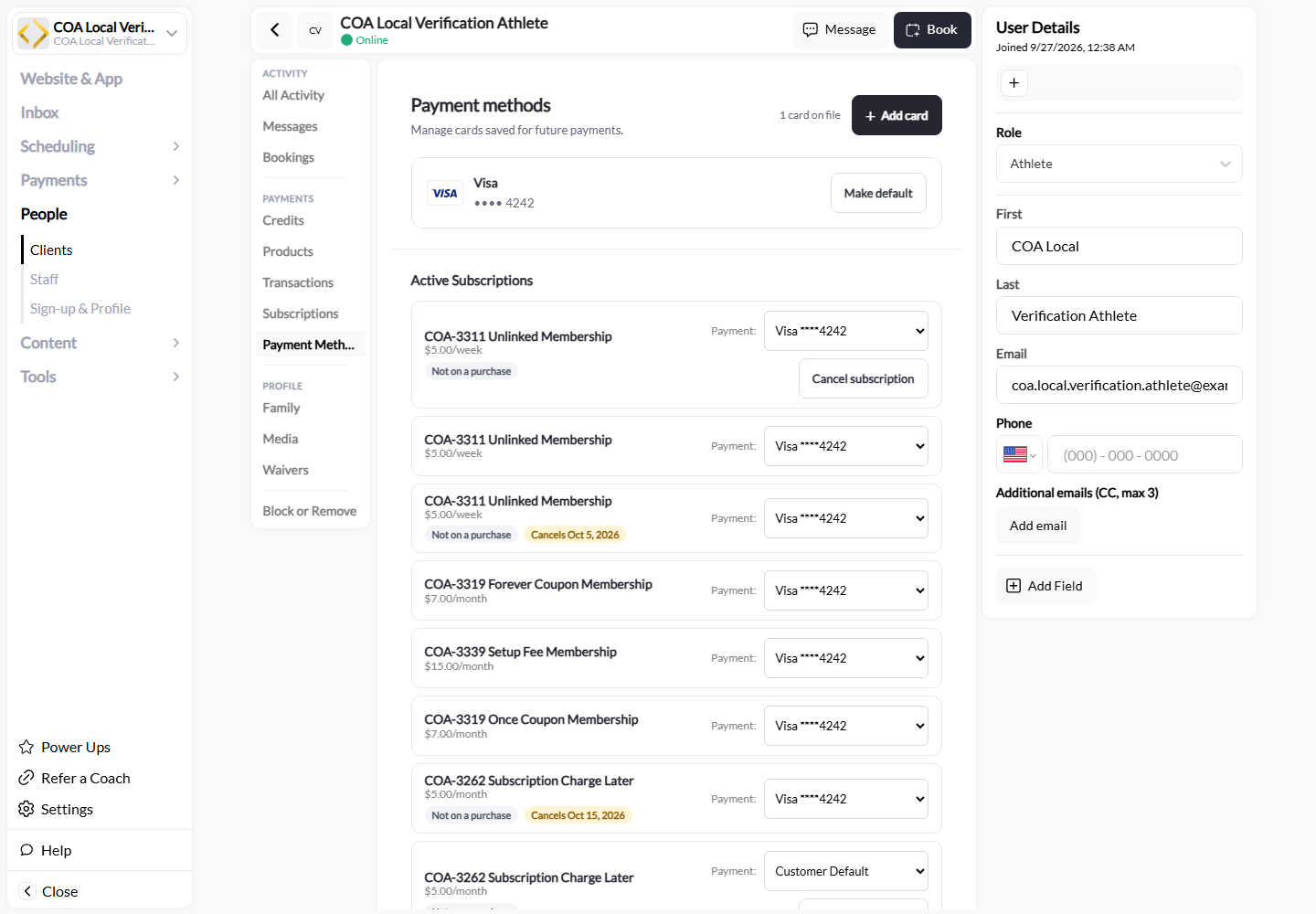Cancel the first Unlinked Membership subscription

(x=864, y=378)
